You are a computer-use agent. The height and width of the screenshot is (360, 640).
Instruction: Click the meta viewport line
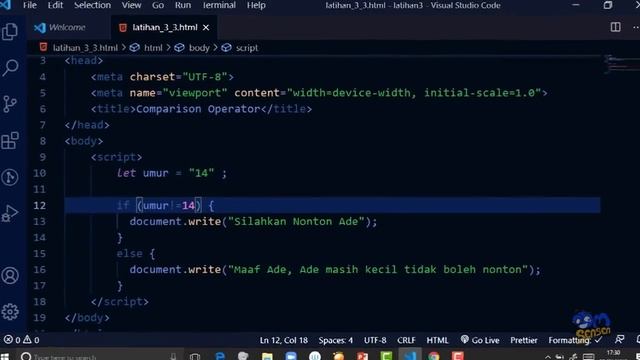[x=319, y=93]
